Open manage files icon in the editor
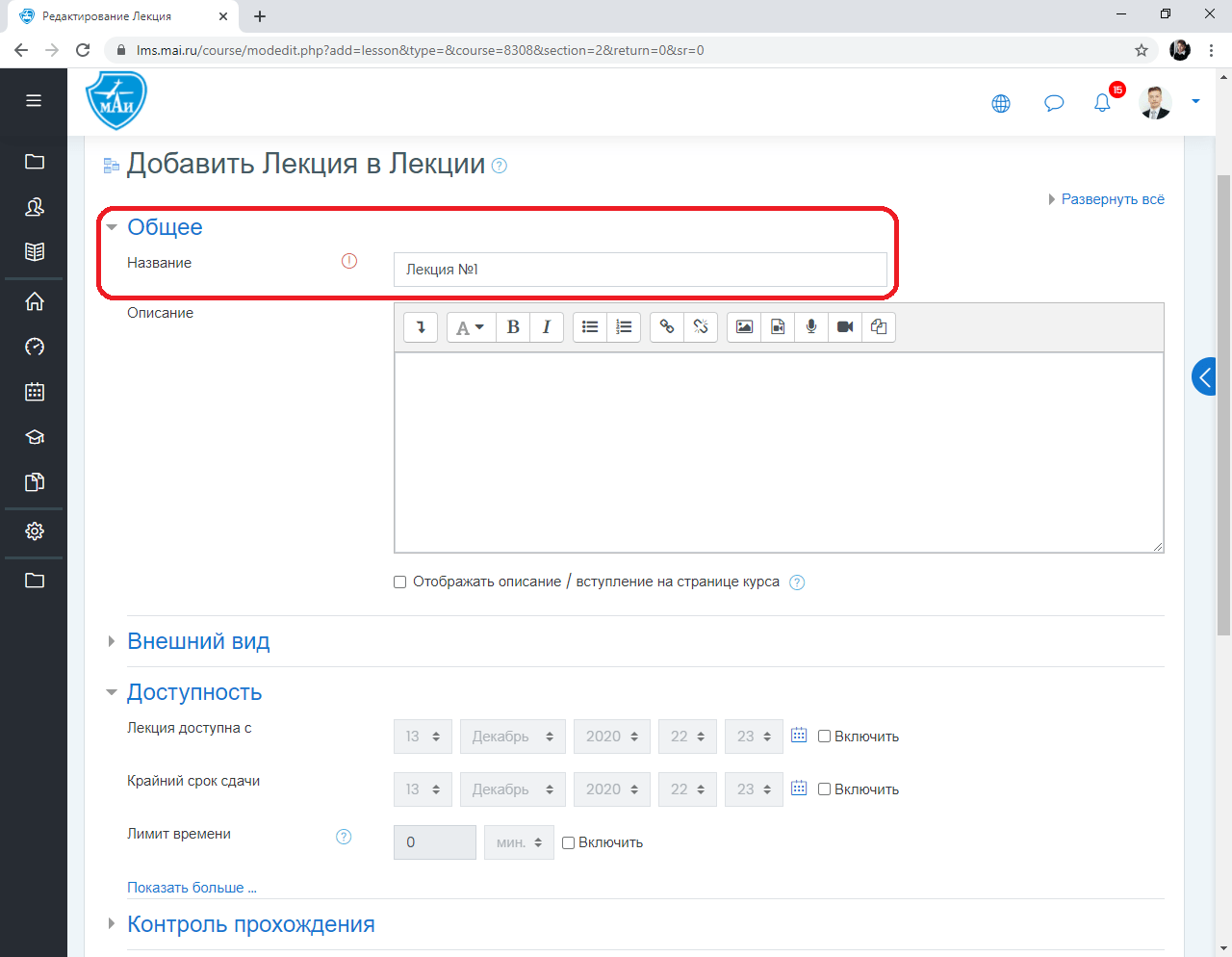 pyautogui.click(x=879, y=327)
